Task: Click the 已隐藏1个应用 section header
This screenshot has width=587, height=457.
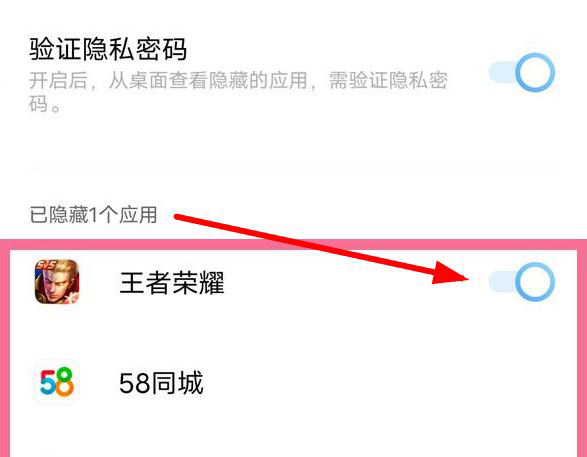Action: pyautogui.click(x=93, y=215)
